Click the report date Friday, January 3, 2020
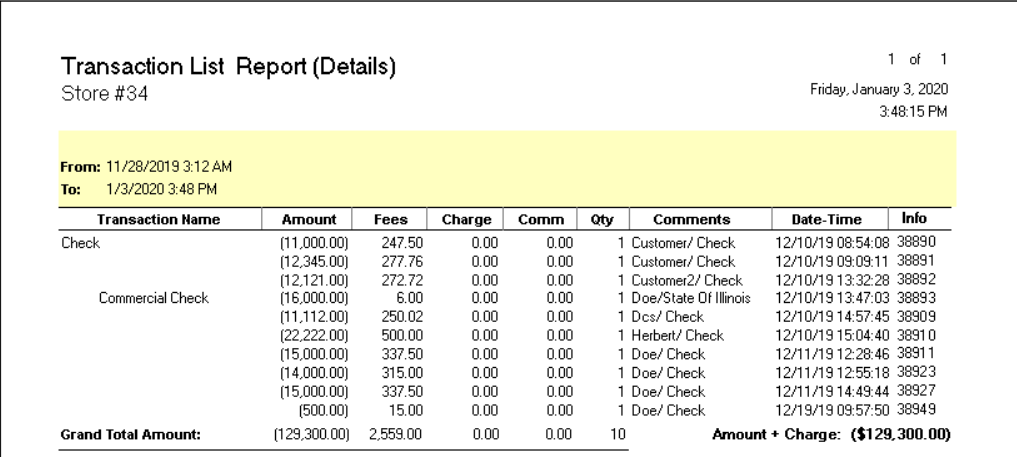This screenshot has width=1017, height=457. click(879, 89)
